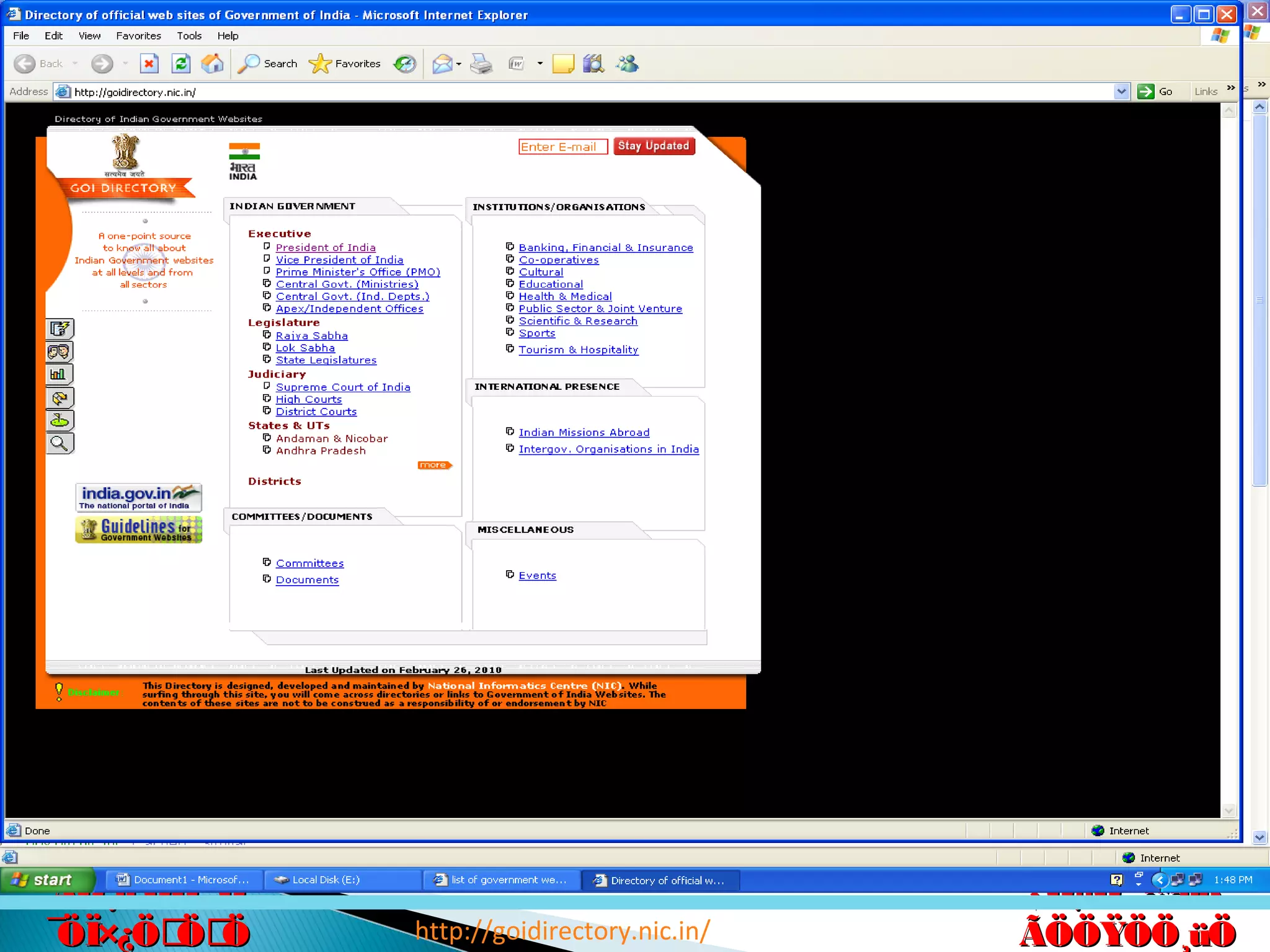The width and height of the screenshot is (1270, 952).
Task: Click the magnifier search icon in sidebar
Action: pyautogui.click(x=60, y=443)
